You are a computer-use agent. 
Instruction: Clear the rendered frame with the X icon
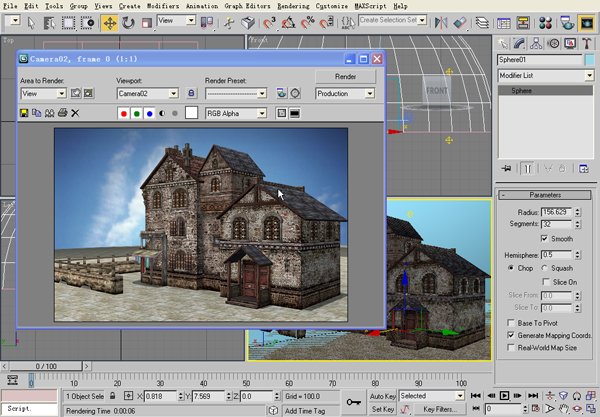point(74,114)
